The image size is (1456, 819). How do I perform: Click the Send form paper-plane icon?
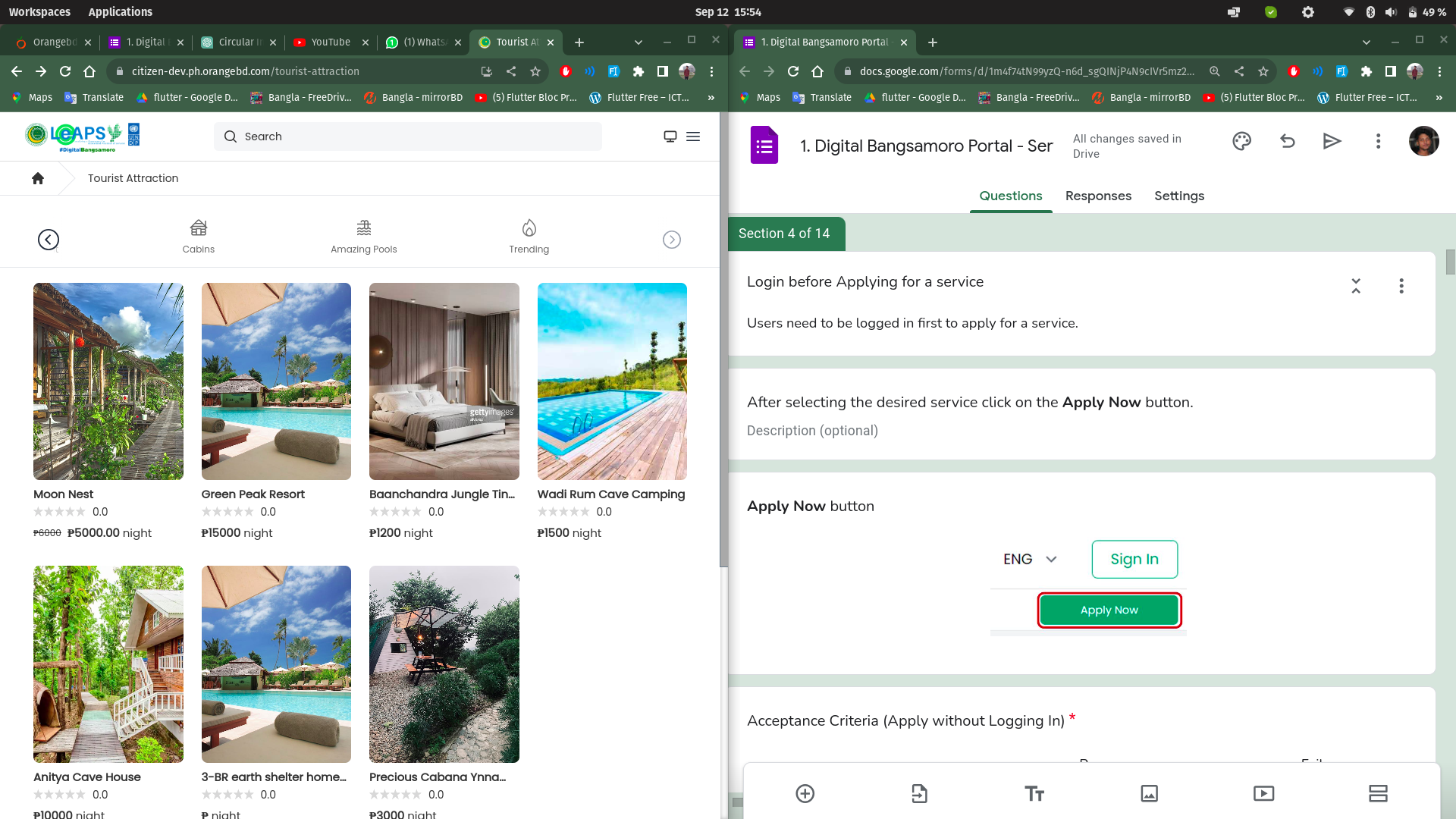[1332, 141]
